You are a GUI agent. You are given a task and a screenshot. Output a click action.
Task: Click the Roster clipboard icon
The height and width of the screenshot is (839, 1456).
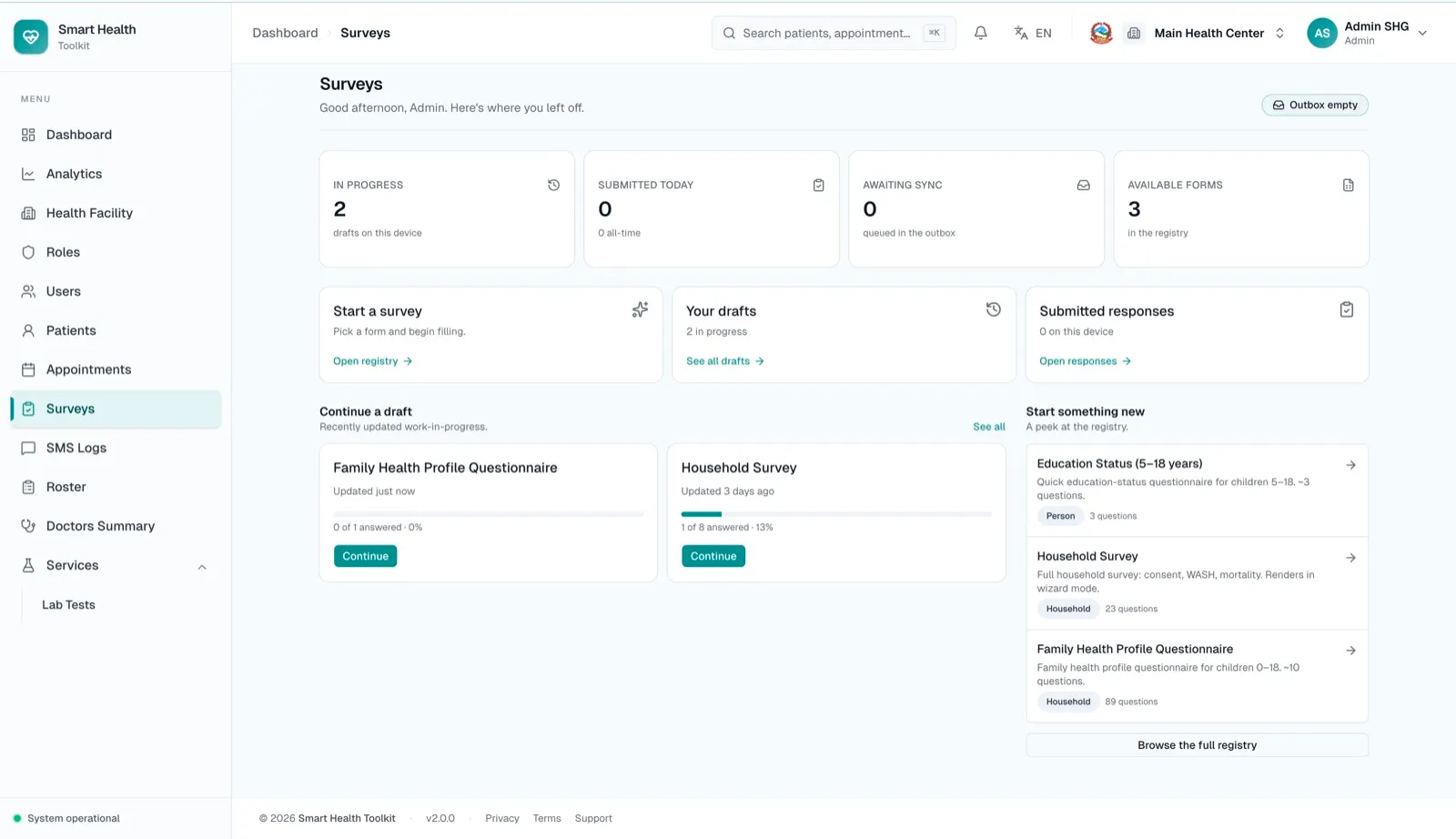click(x=28, y=487)
